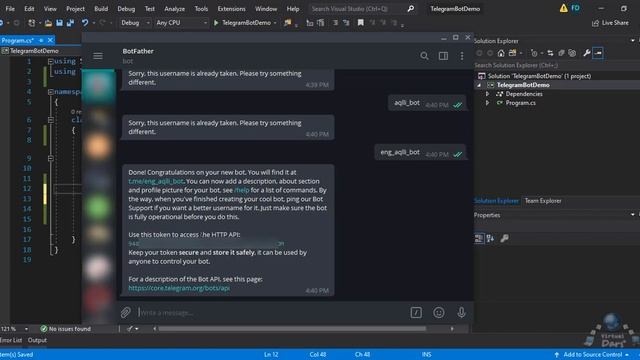640x360 pixels.
Task: Open the Debug configuration dropdown
Action: [135, 23]
